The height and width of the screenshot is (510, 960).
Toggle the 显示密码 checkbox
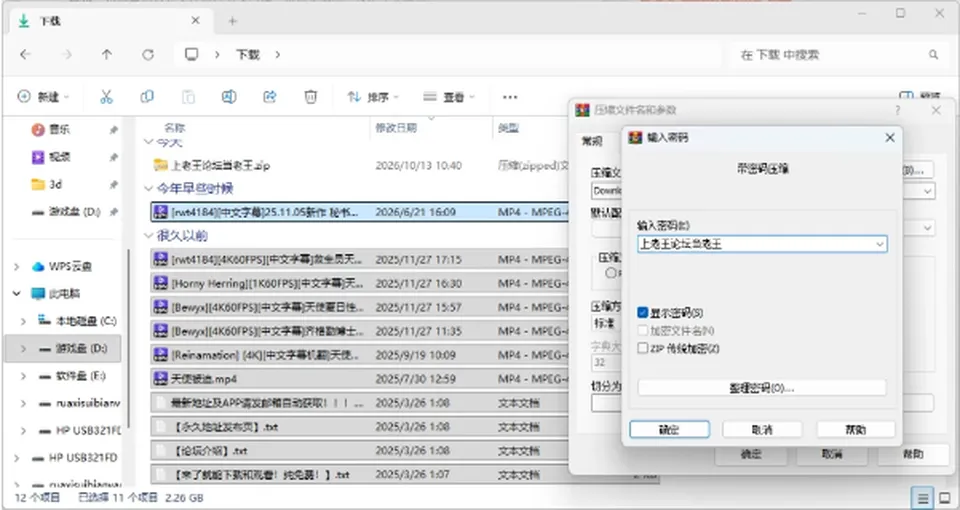(x=642, y=313)
